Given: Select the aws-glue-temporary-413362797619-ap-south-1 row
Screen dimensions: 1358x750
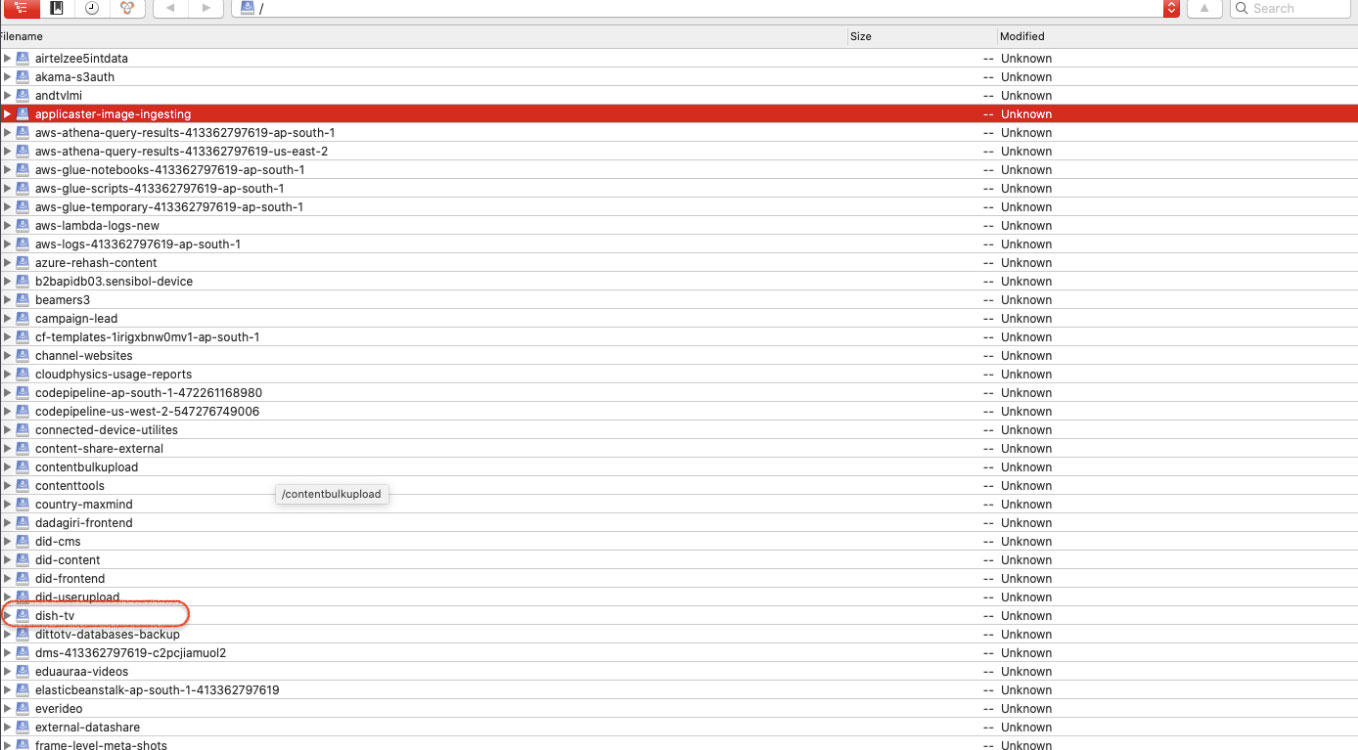Looking at the screenshot, I should (x=679, y=207).
